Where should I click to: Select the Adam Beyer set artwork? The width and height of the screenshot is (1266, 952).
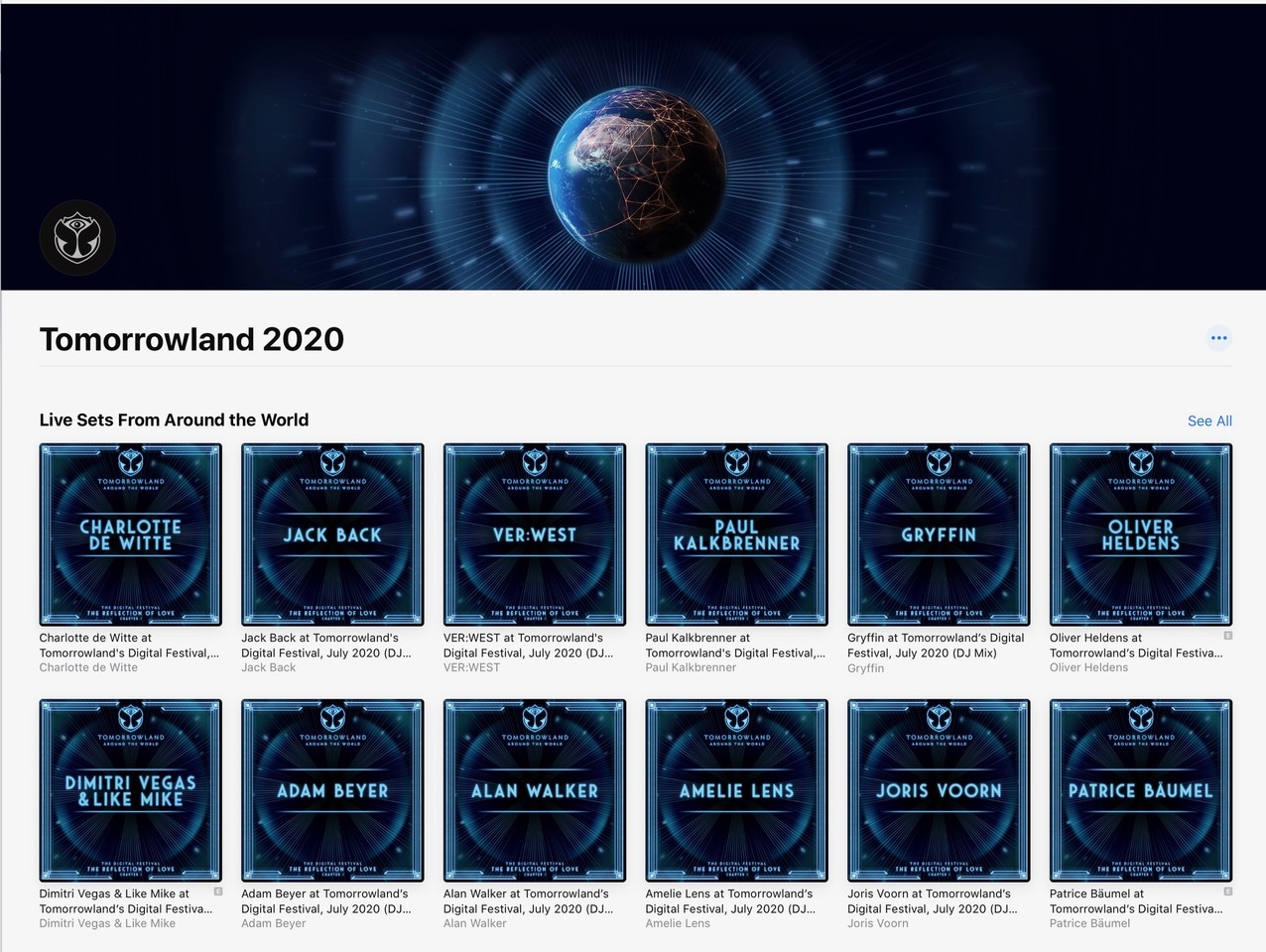(x=332, y=790)
